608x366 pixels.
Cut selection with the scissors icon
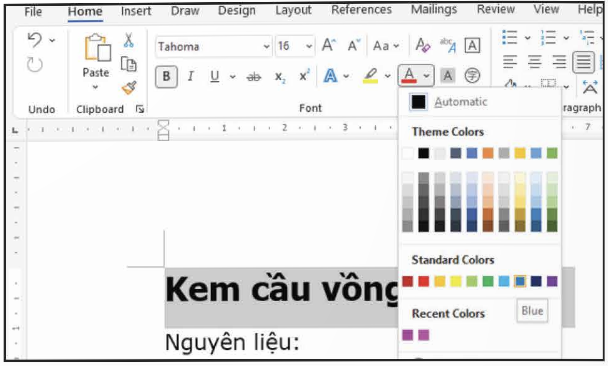pos(129,40)
